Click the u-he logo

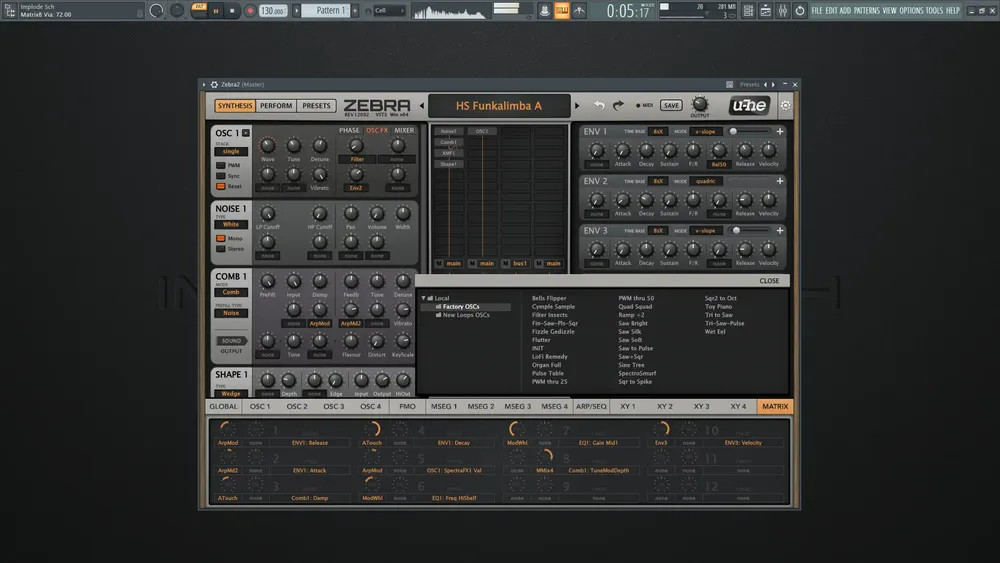pyautogui.click(x=750, y=106)
